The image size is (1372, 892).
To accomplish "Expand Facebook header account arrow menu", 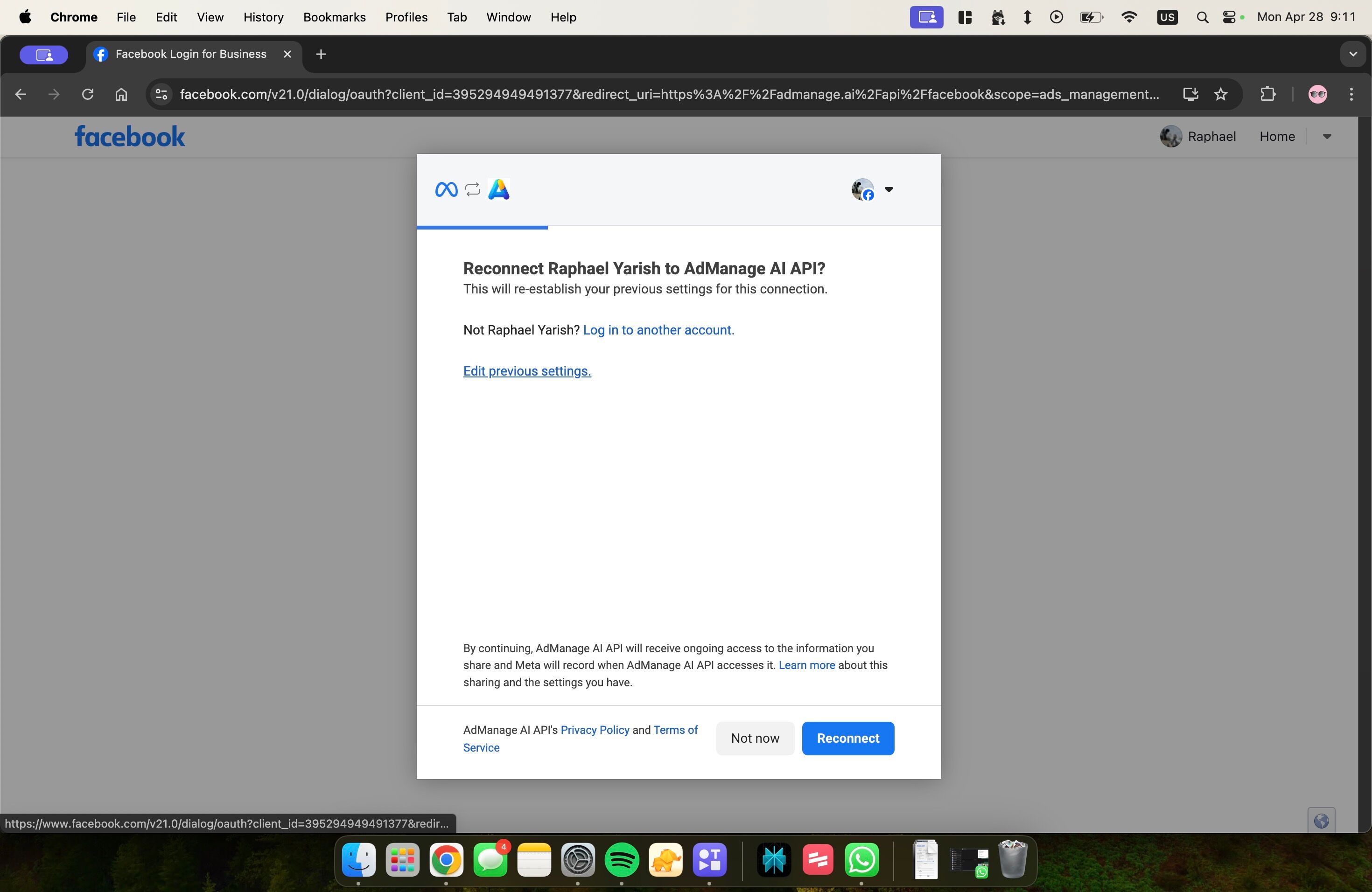I will pos(1326,137).
